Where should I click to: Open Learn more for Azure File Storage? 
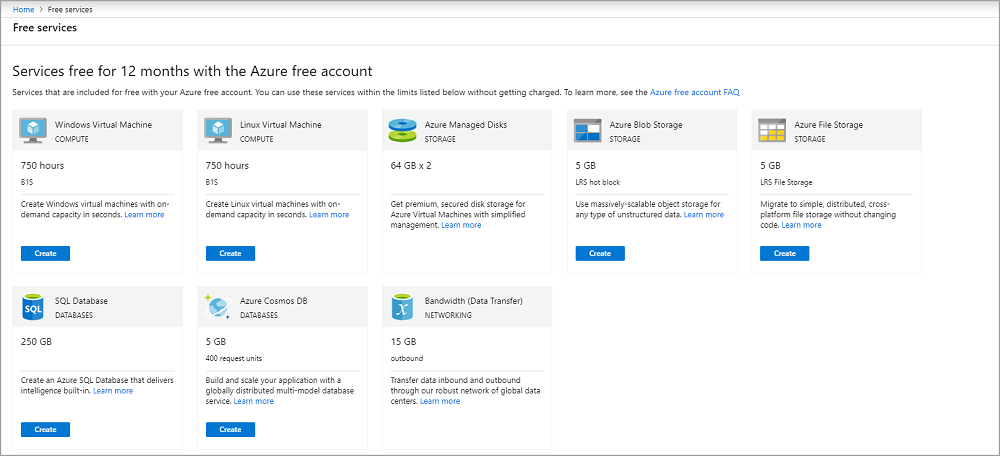click(x=802, y=225)
